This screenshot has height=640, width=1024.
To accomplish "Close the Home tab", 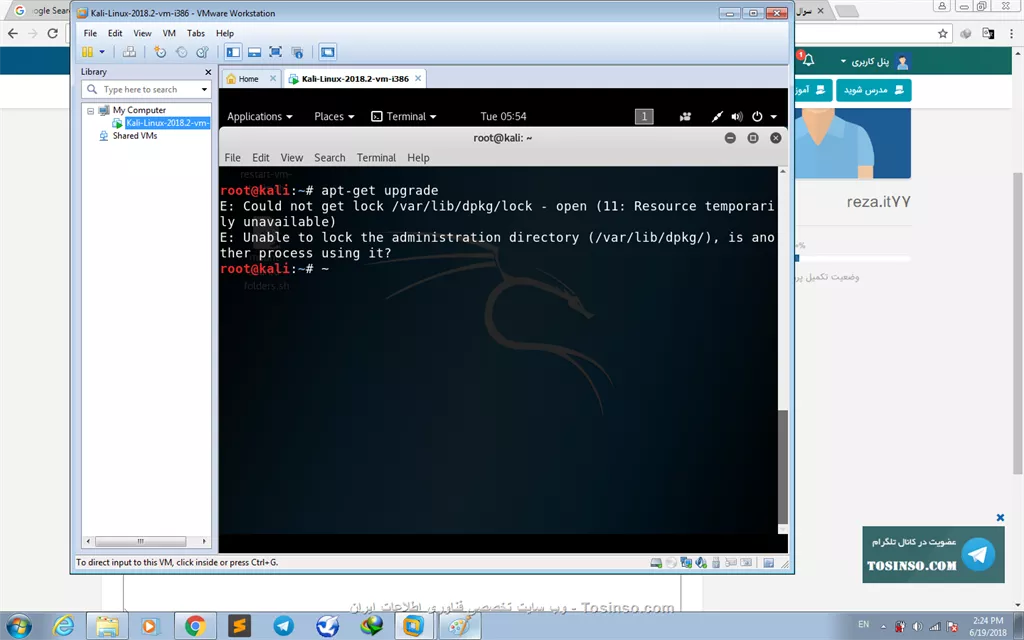I will click(273, 78).
